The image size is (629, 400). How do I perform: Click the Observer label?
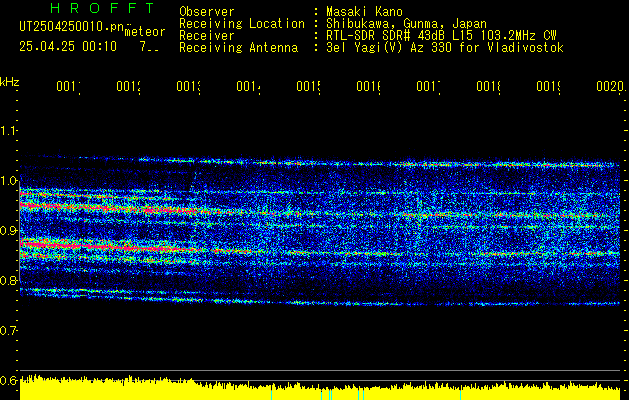point(207,12)
